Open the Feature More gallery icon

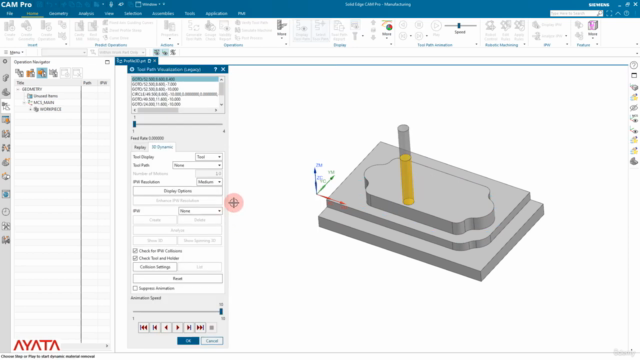pyautogui.click(x=593, y=27)
